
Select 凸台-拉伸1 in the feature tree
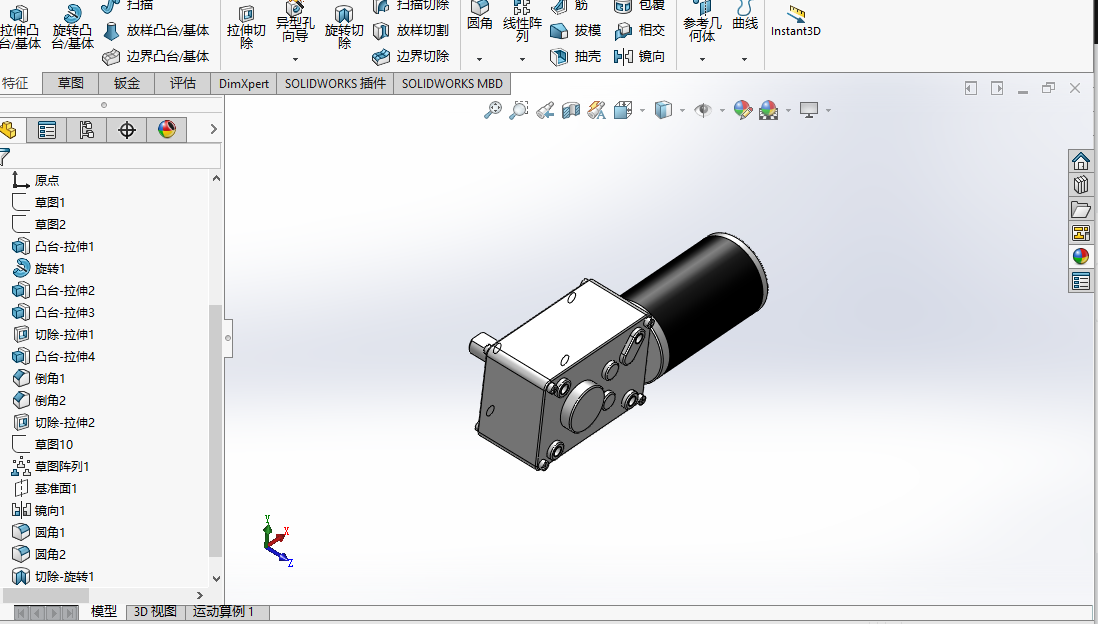click(54, 247)
